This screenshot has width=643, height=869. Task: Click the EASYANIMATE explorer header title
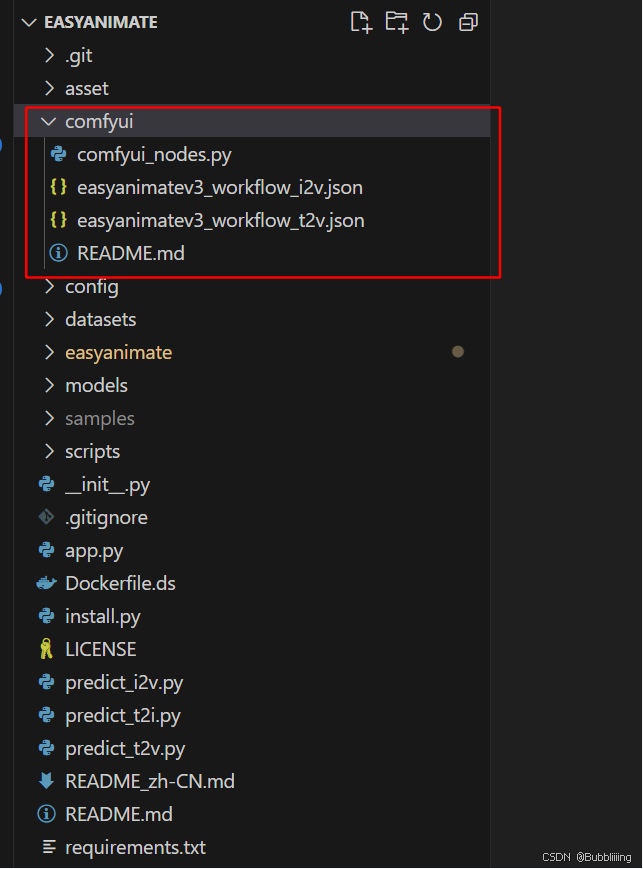pyautogui.click(x=101, y=23)
